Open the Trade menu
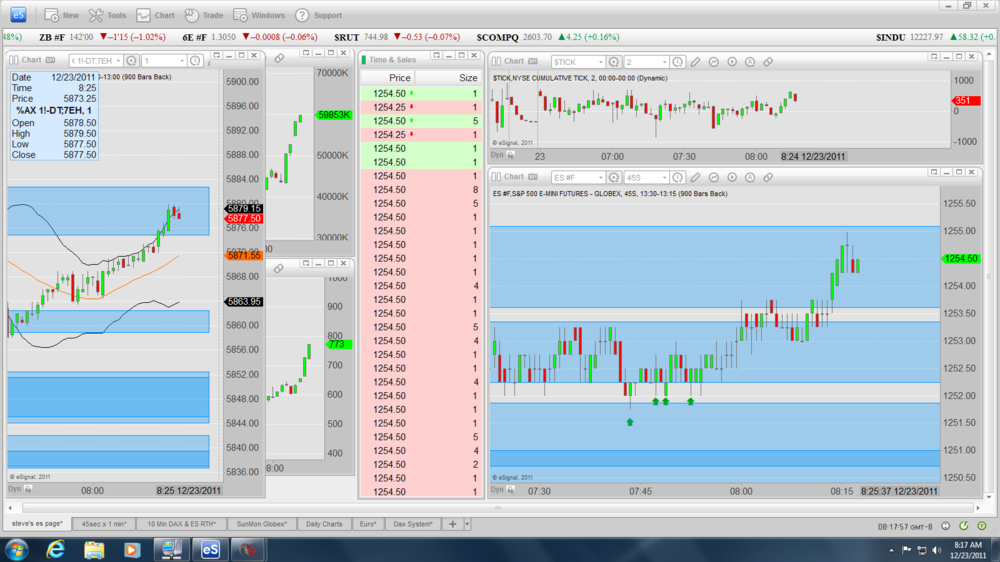 (x=204, y=15)
